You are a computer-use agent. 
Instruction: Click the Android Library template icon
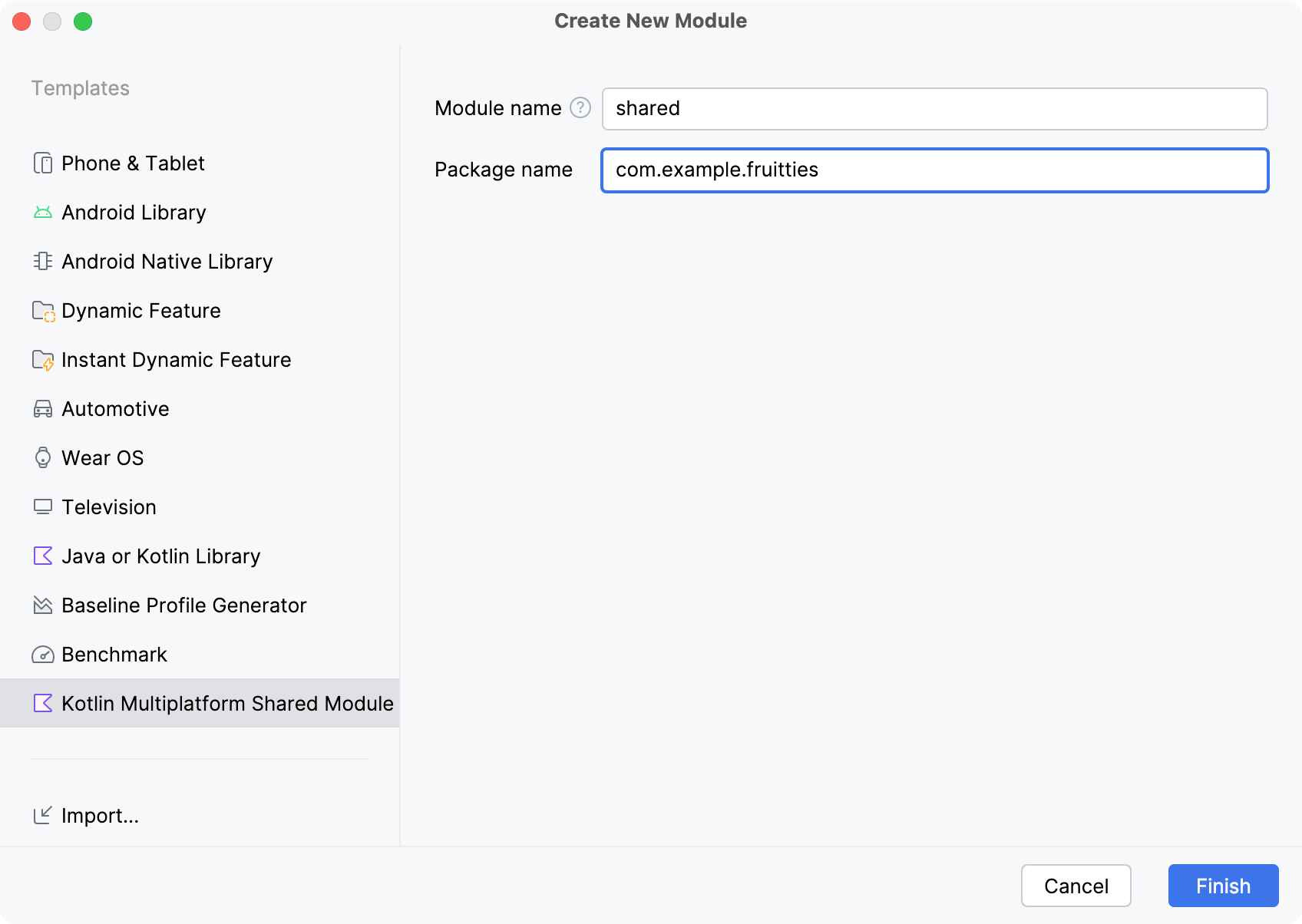pyautogui.click(x=44, y=212)
